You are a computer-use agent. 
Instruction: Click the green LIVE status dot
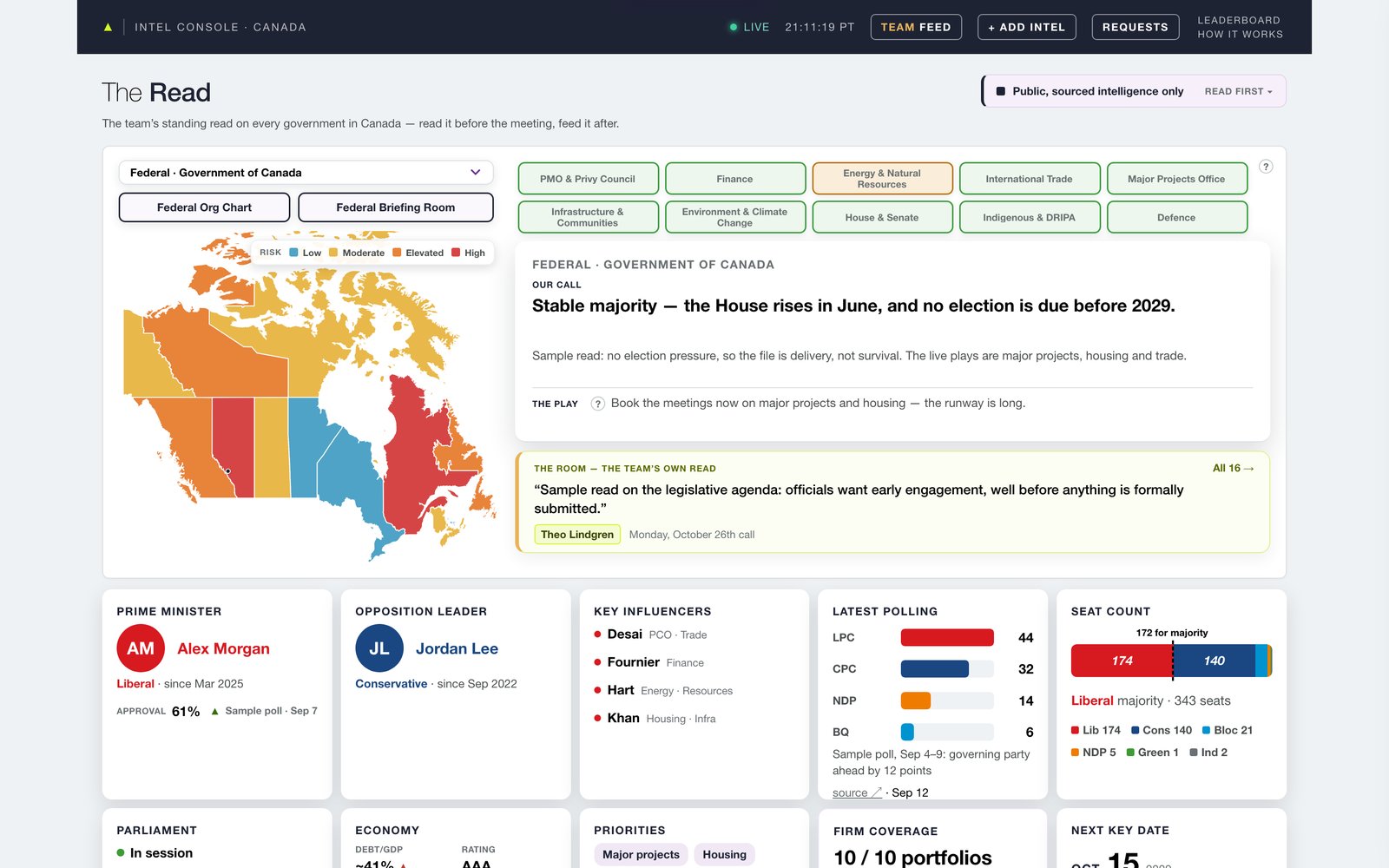(x=734, y=27)
